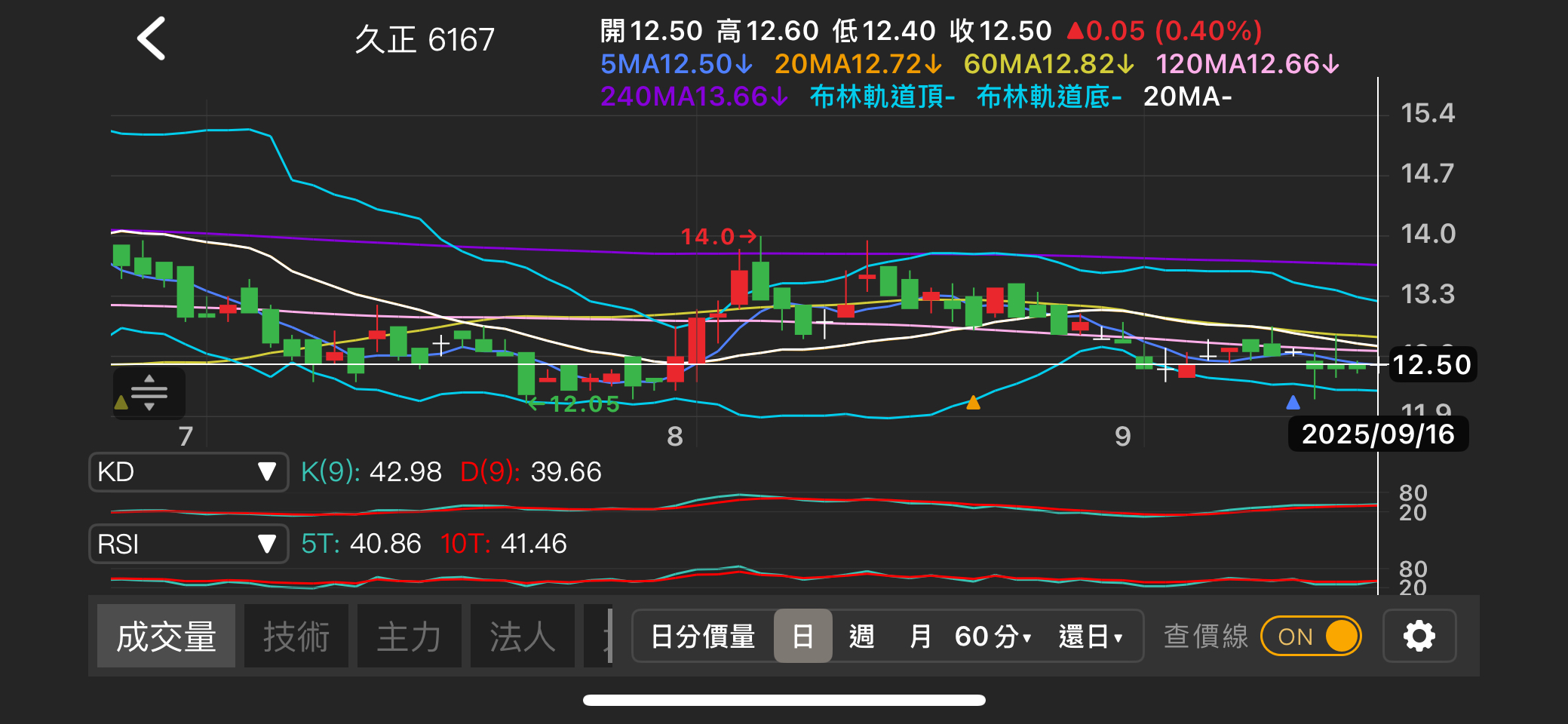Click the red 14.0 high price arrow label
The height and width of the screenshot is (724, 1568).
(x=718, y=237)
